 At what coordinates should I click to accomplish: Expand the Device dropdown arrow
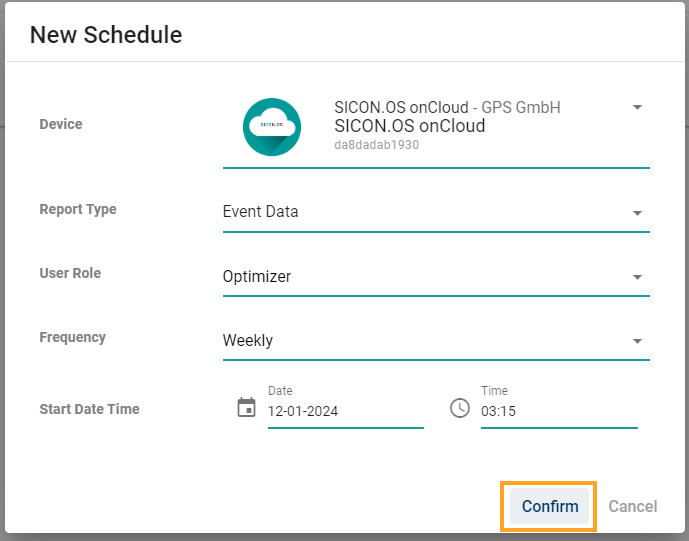(637, 107)
